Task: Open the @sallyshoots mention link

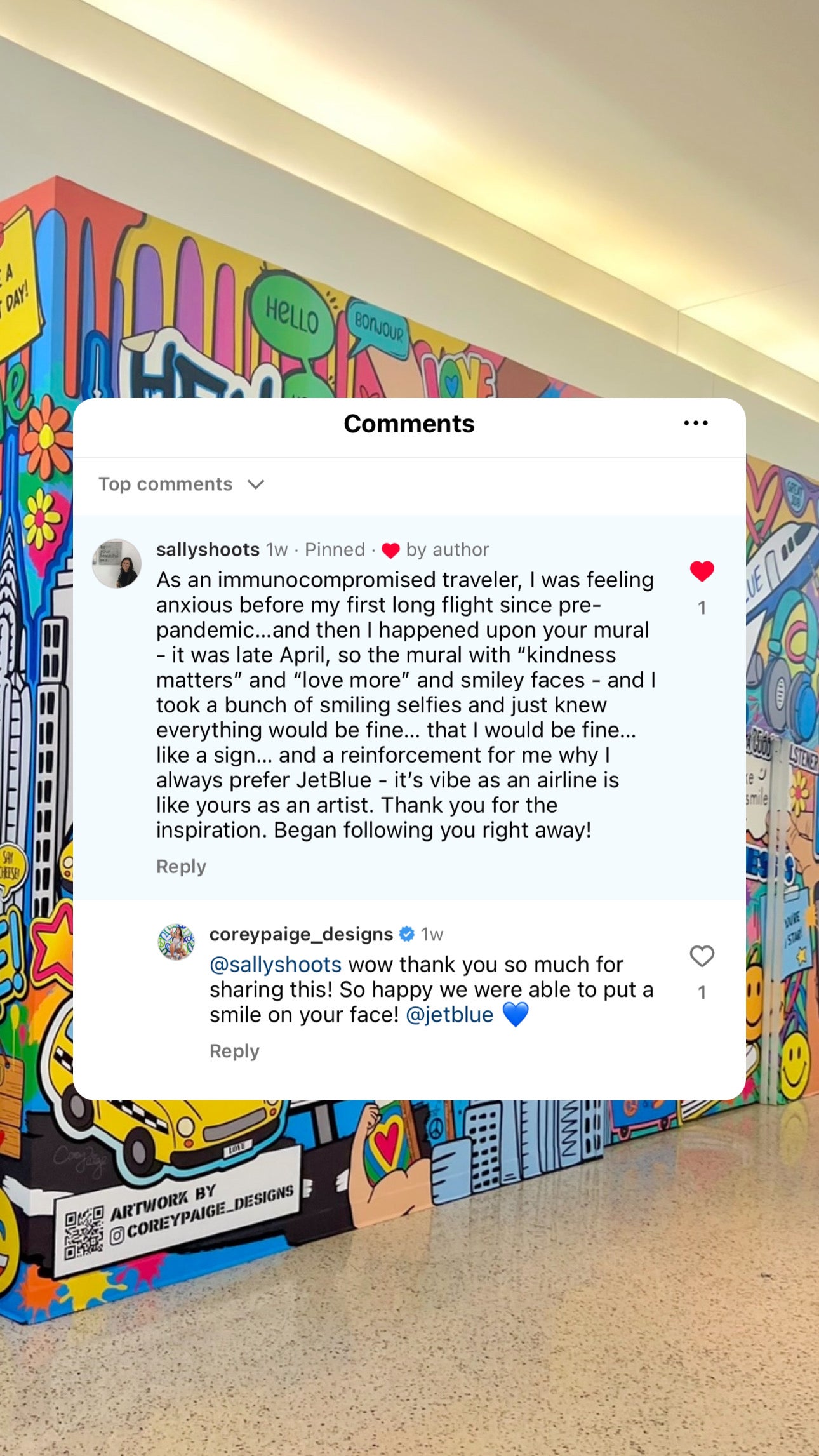Action: 276,965
